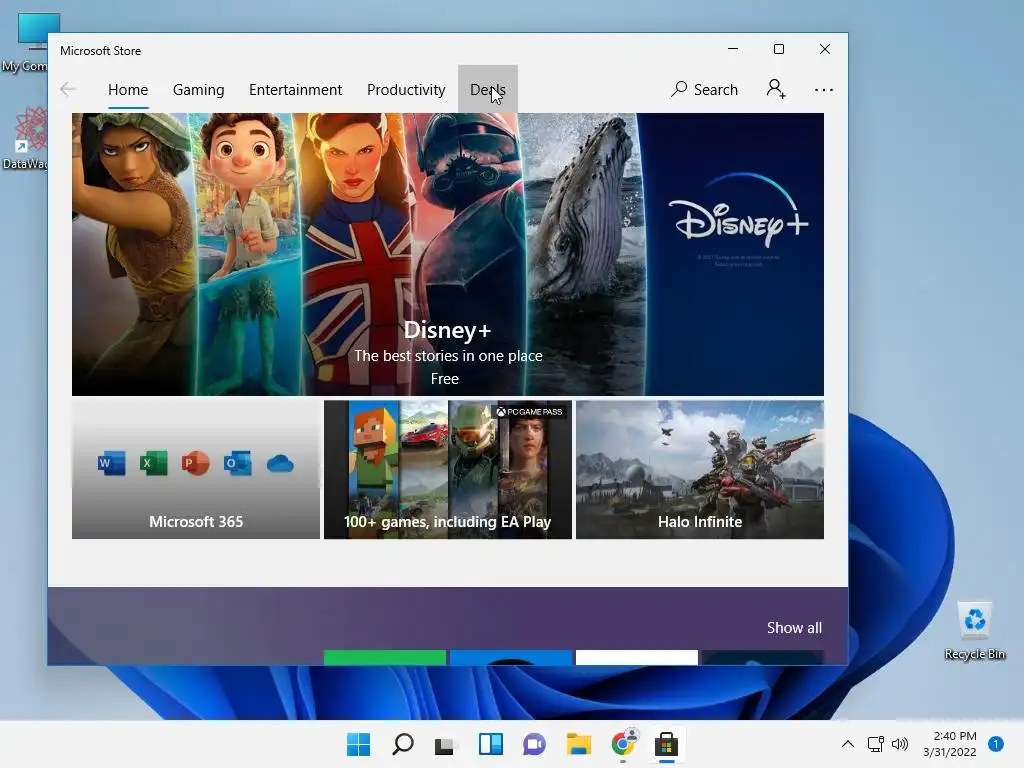Image resolution: width=1024 pixels, height=768 pixels.
Task: Open the notification count badge
Action: tap(996, 744)
